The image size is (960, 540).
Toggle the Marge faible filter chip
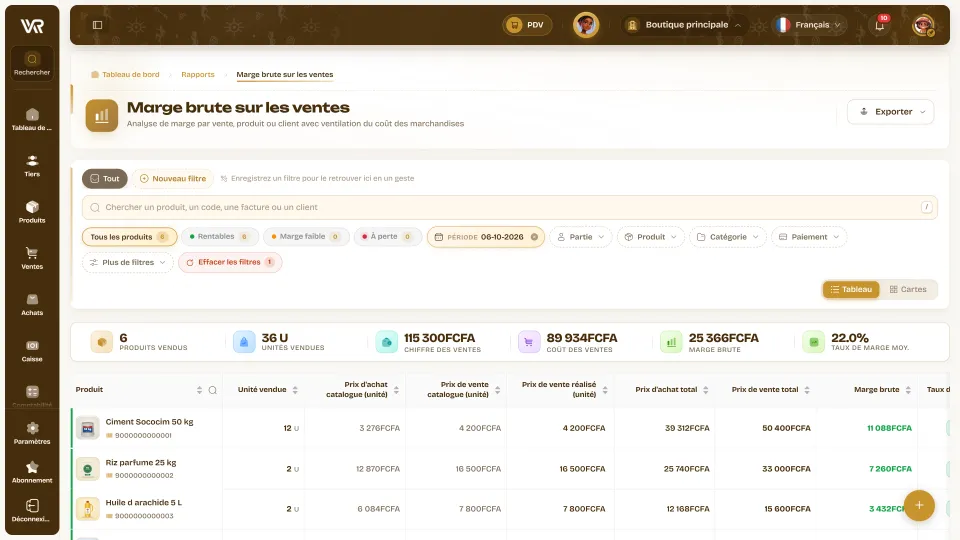coord(306,236)
